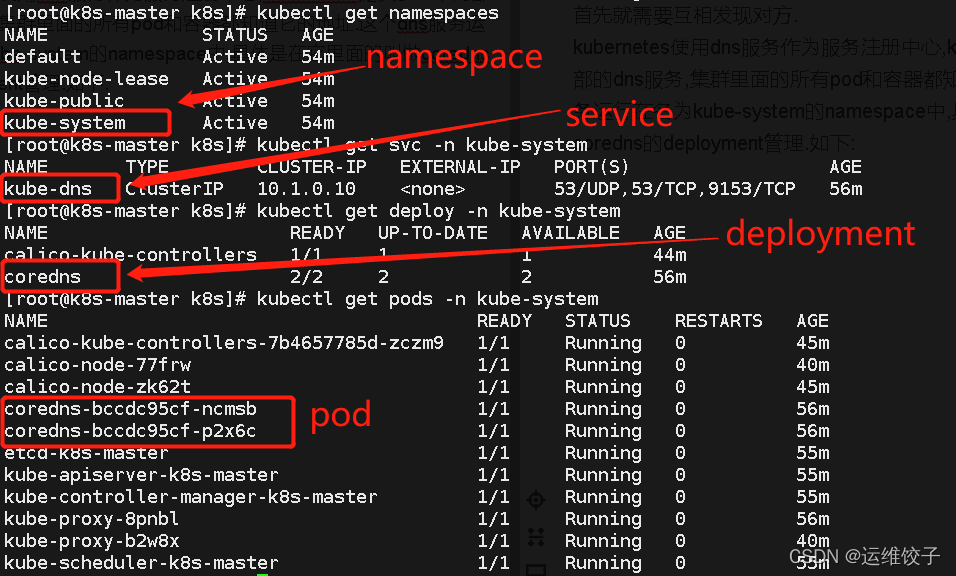
Task: Click the AVAILABLE column header
Action: point(570,233)
